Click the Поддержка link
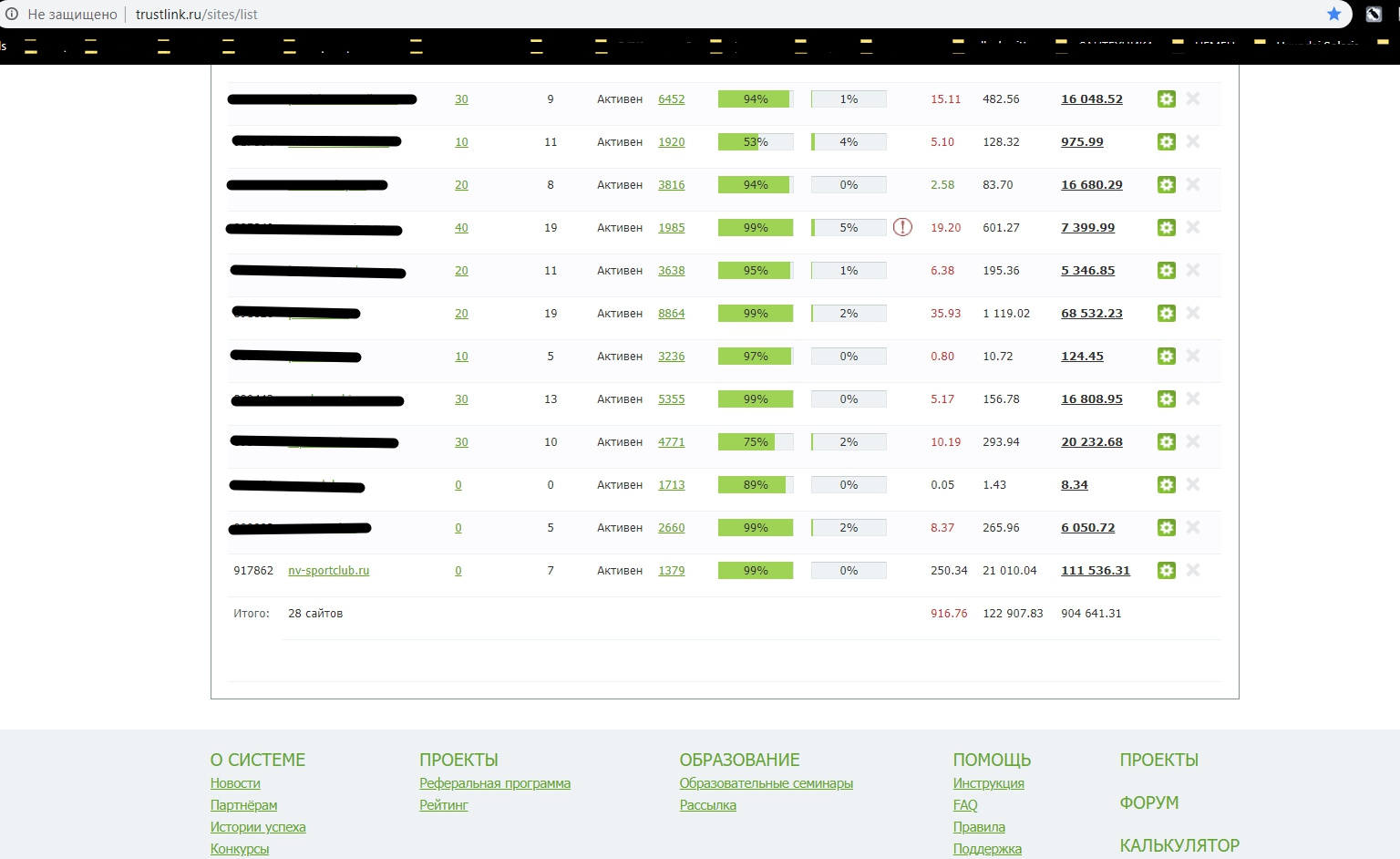1400x859 pixels. click(987, 849)
